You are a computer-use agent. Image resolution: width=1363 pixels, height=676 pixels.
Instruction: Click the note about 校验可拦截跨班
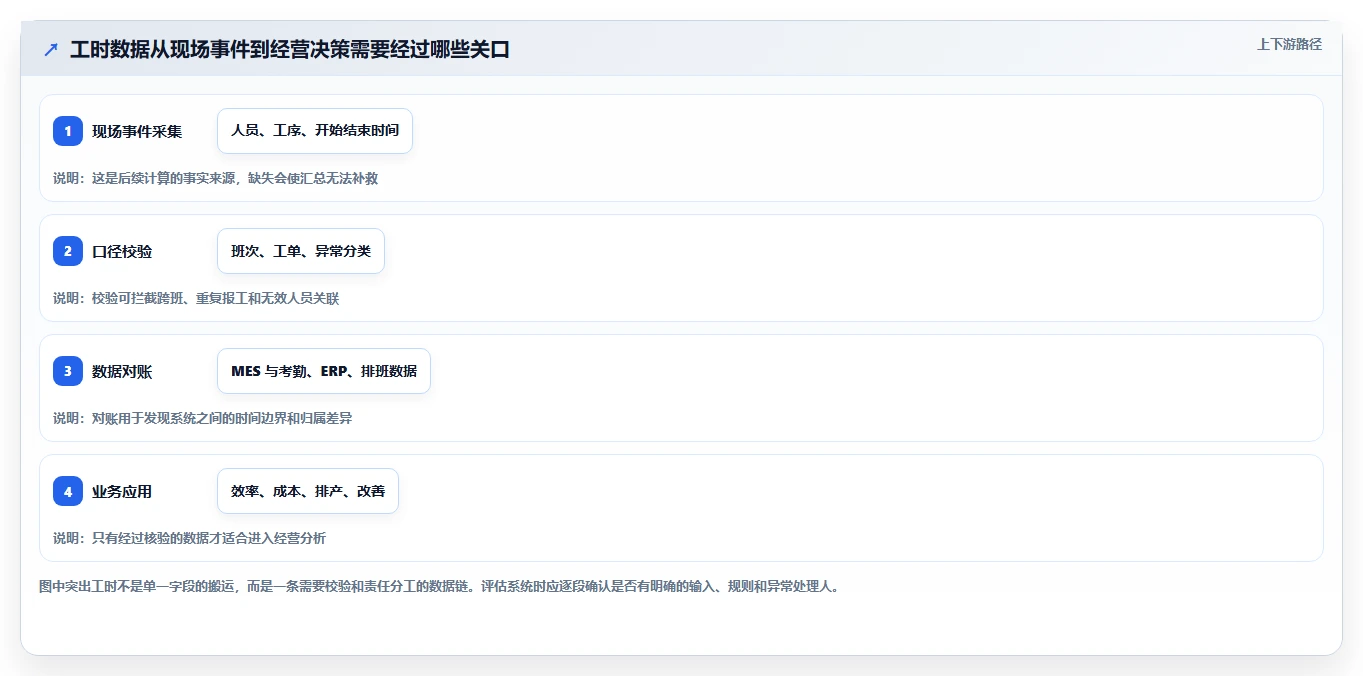(x=196, y=298)
